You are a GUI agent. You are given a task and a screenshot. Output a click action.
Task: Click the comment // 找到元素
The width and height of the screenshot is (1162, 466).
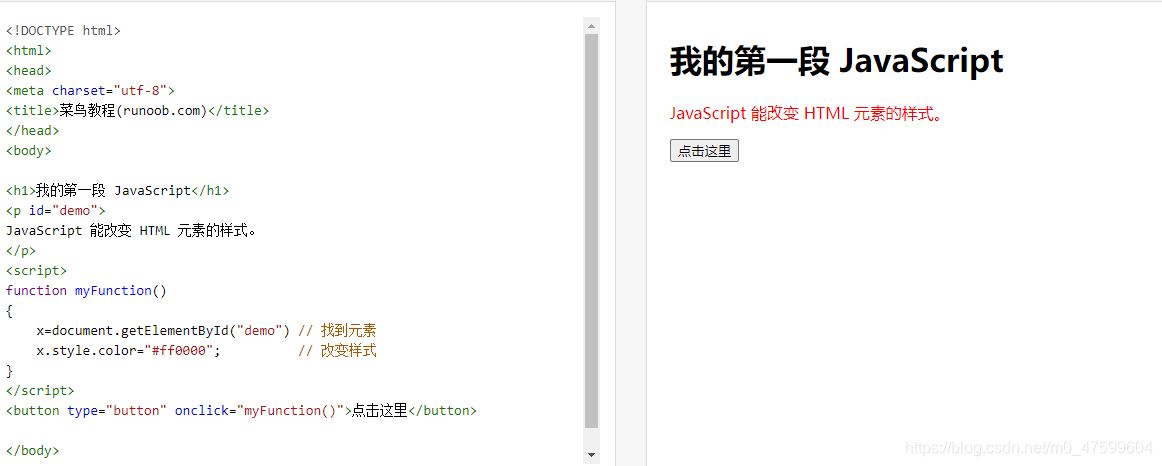coord(337,331)
